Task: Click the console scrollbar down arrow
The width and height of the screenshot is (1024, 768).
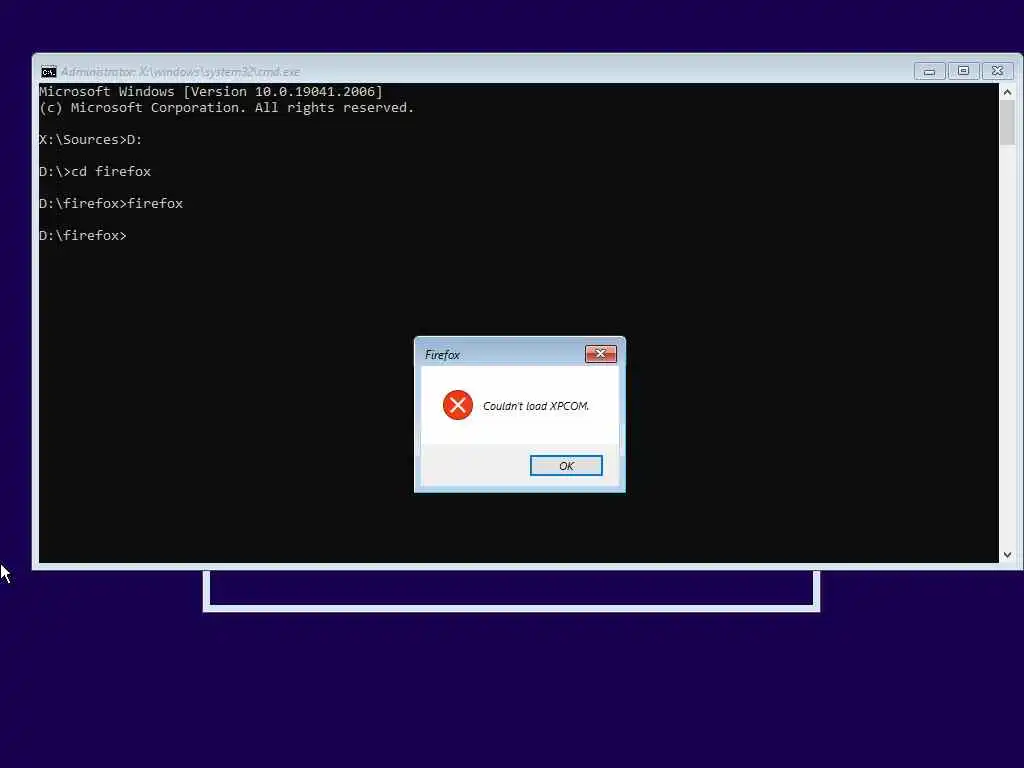Action: pos(1007,554)
